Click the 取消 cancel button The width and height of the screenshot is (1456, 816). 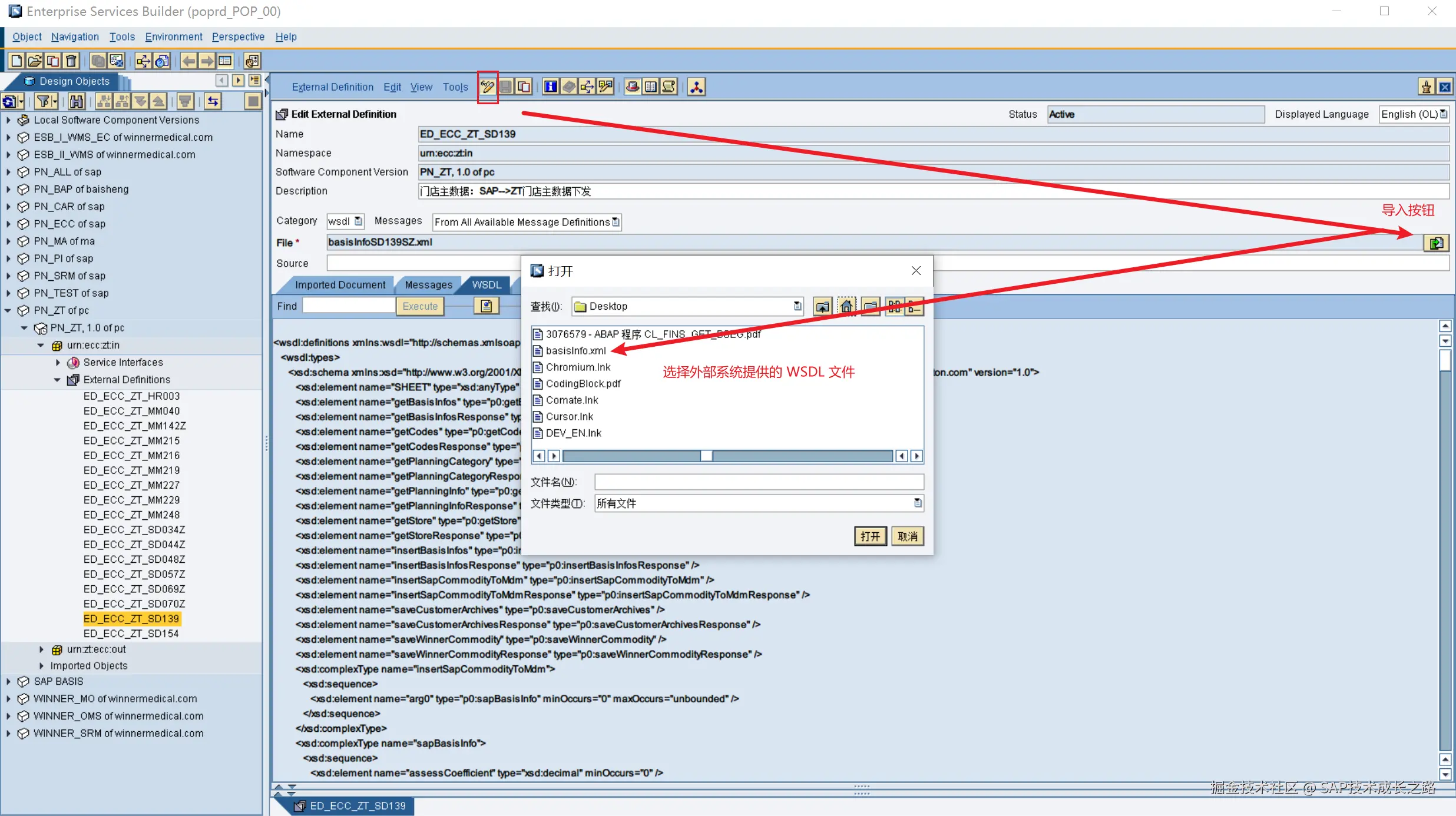[907, 536]
